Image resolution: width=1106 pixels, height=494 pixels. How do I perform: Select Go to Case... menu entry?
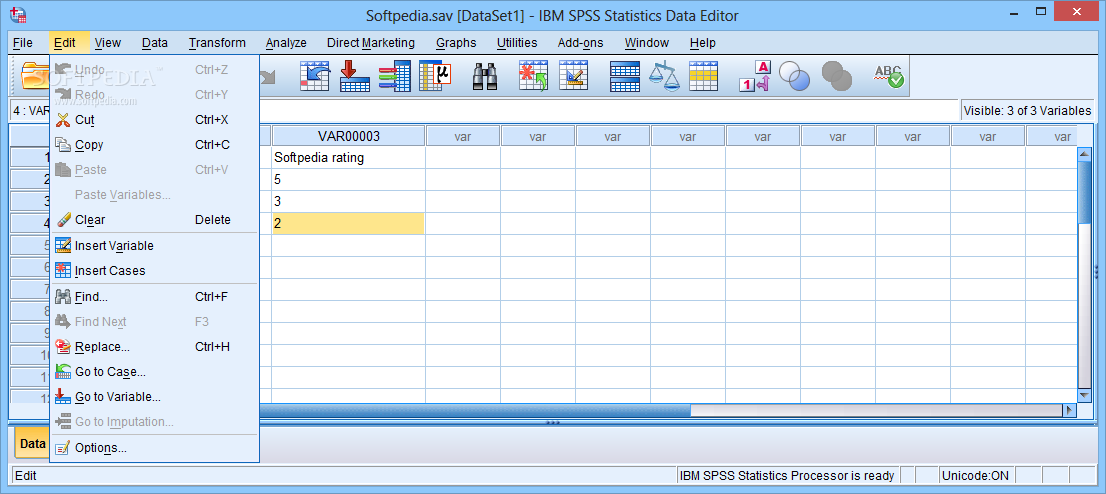(x=154, y=372)
